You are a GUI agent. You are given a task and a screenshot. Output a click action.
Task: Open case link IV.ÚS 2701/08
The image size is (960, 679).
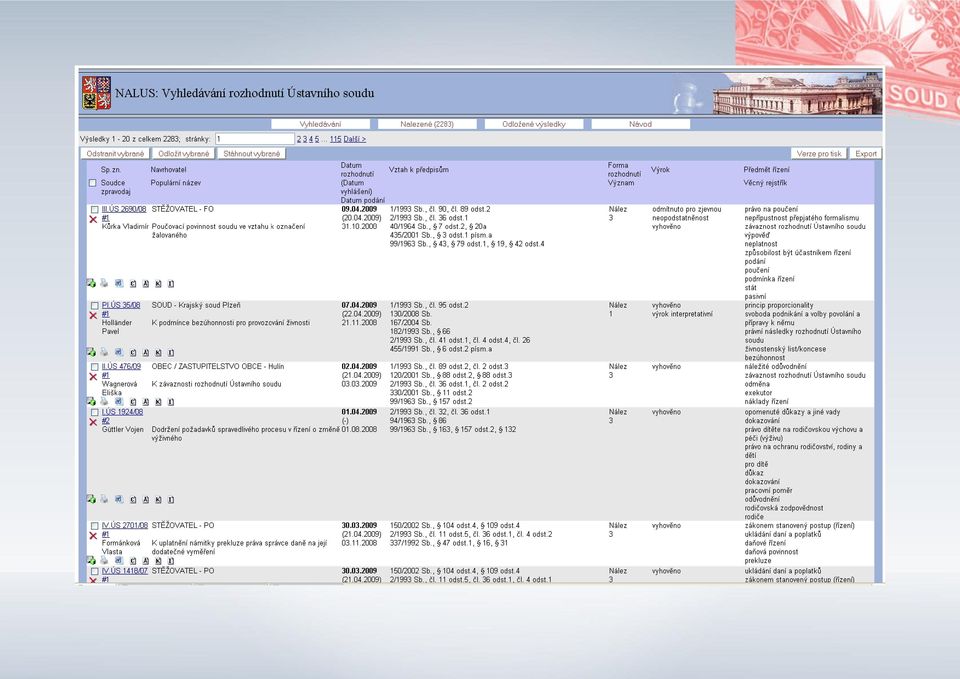tap(125, 525)
